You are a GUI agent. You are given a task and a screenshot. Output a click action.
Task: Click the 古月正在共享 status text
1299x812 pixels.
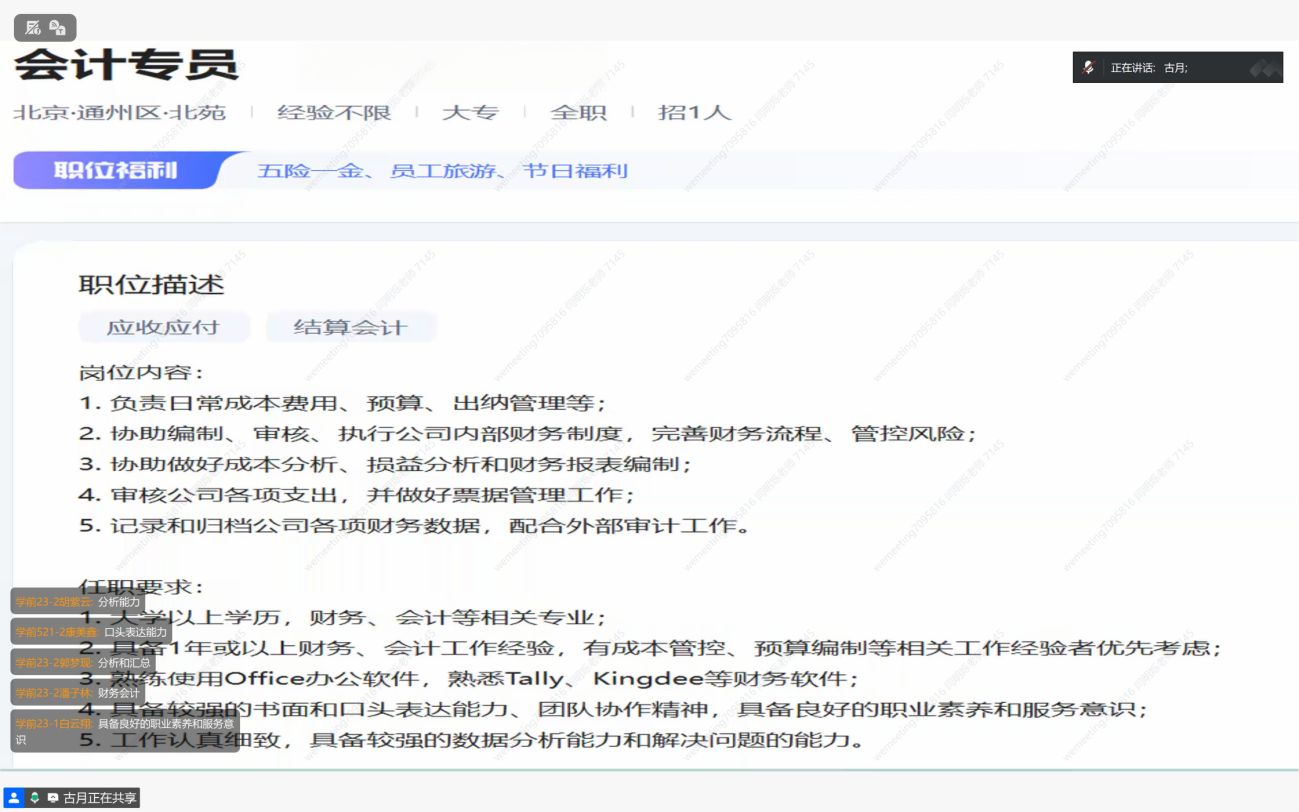tap(99, 798)
